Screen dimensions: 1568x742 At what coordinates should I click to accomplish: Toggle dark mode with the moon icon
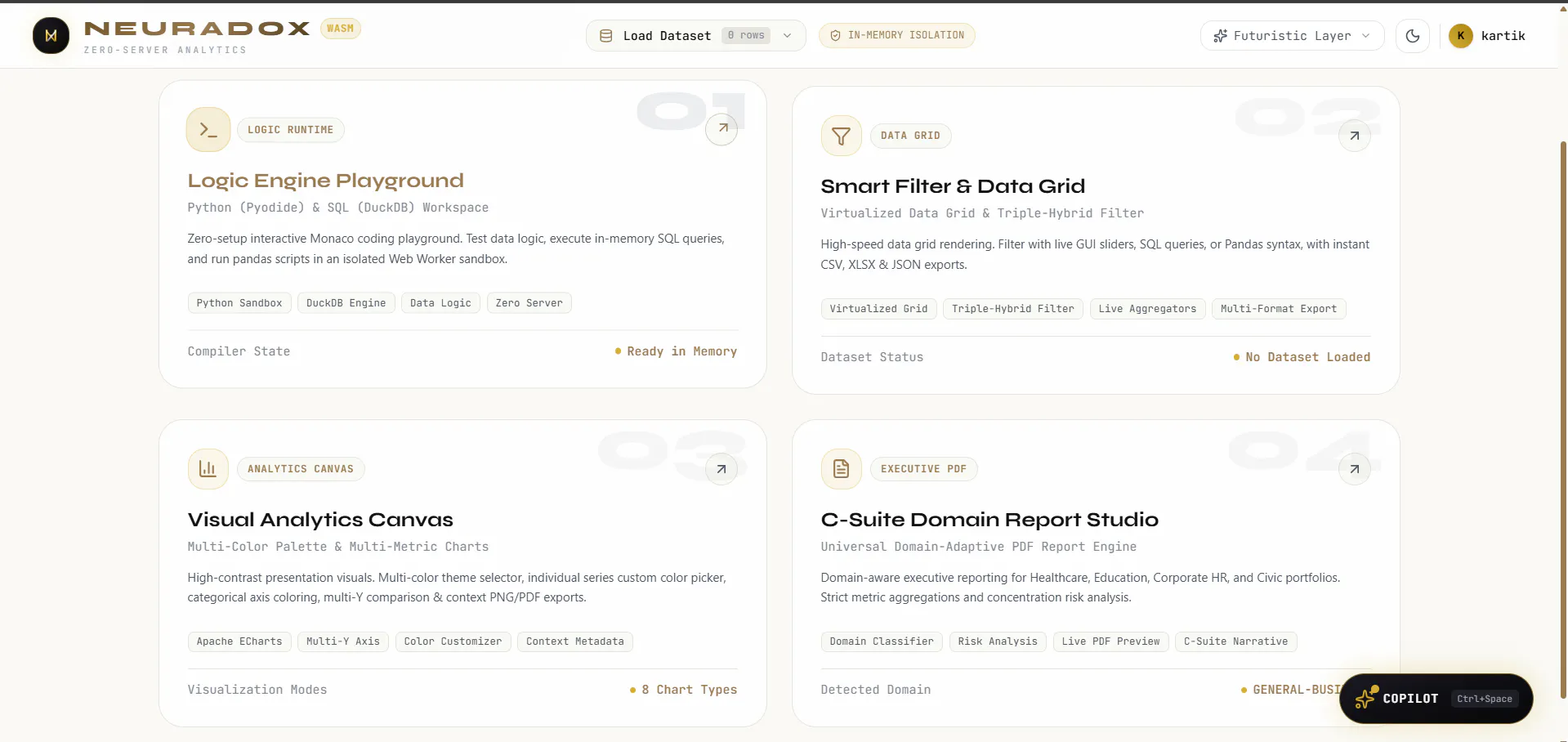point(1413,36)
